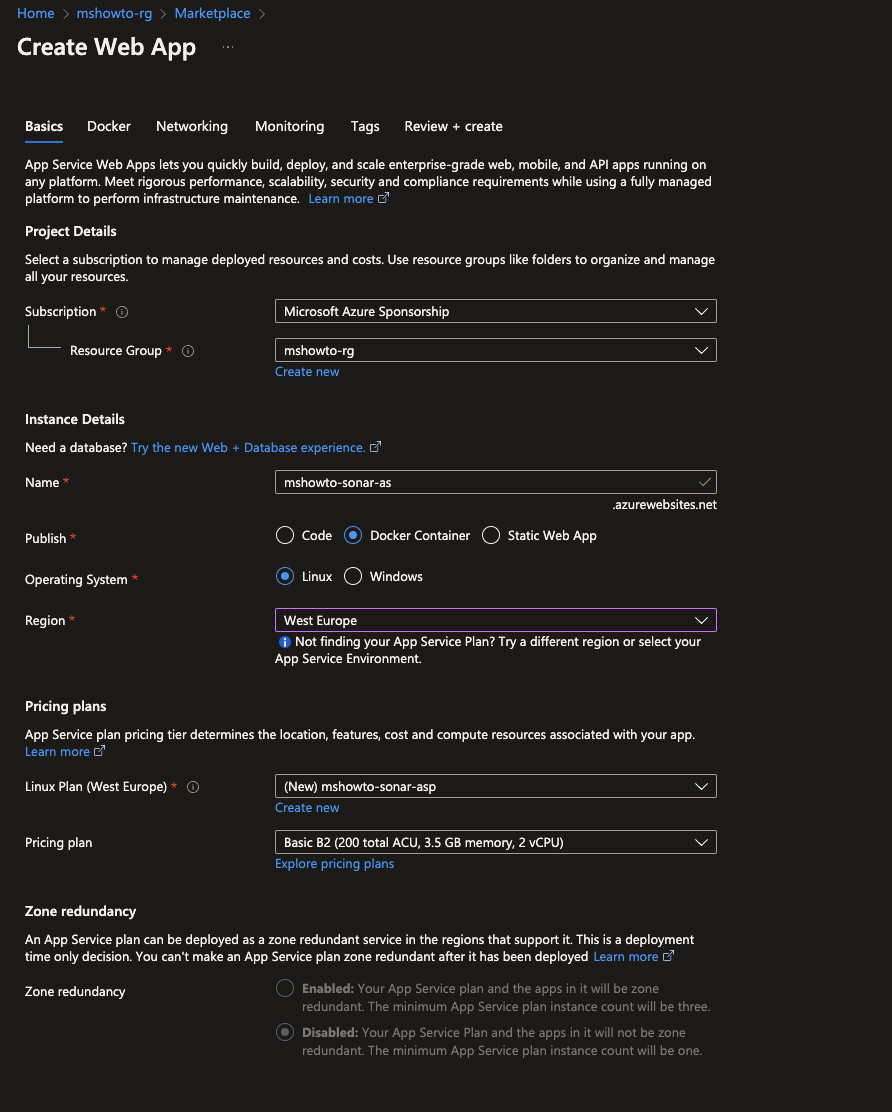Click the Linux Plan info icon
The height and width of the screenshot is (1112, 892).
[x=193, y=787]
